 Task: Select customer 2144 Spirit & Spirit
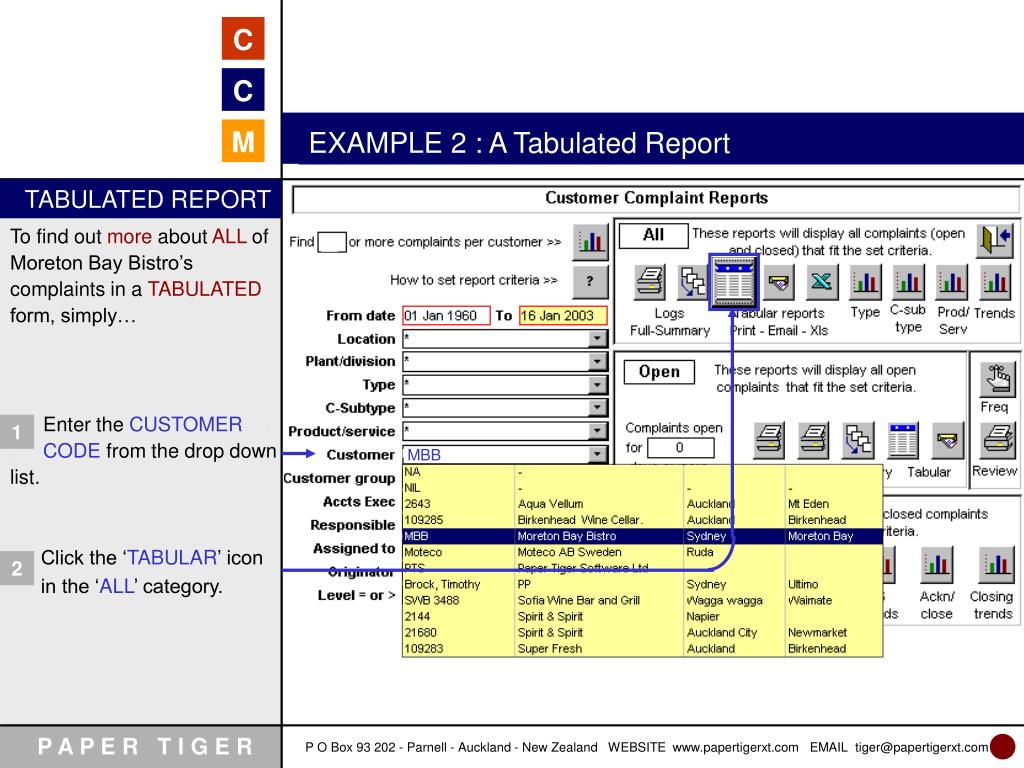click(x=643, y=616)
